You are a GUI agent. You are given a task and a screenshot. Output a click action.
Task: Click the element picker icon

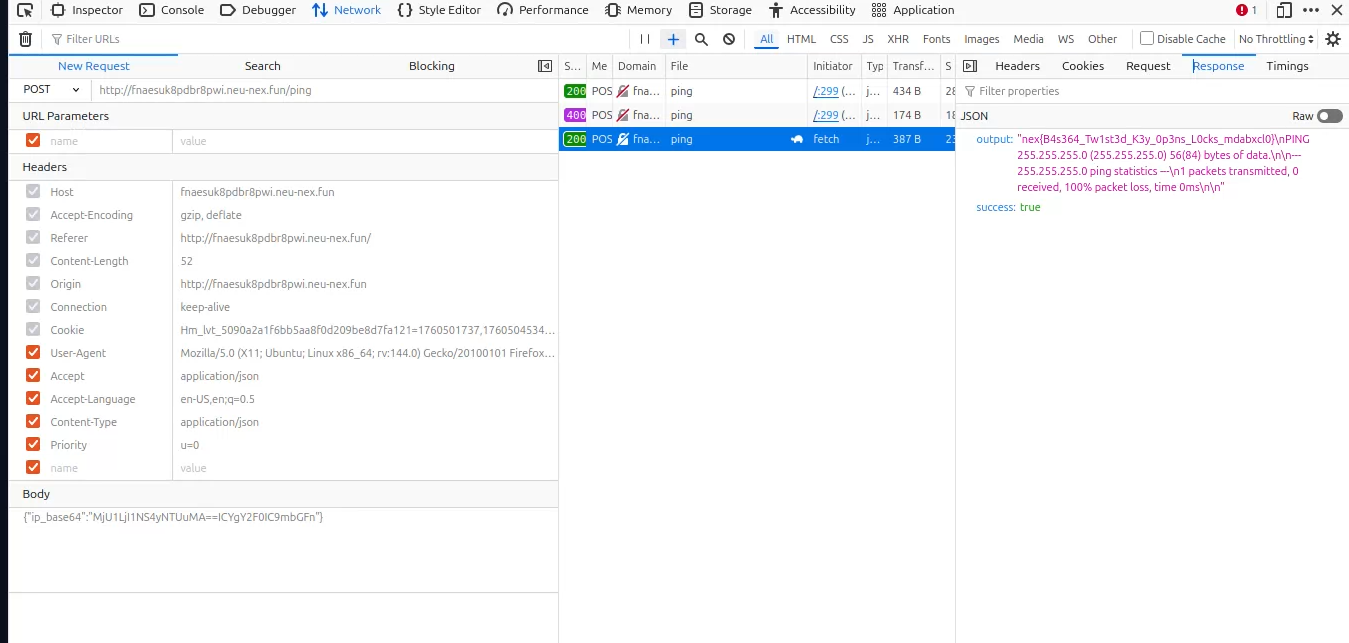pos(25,10)
